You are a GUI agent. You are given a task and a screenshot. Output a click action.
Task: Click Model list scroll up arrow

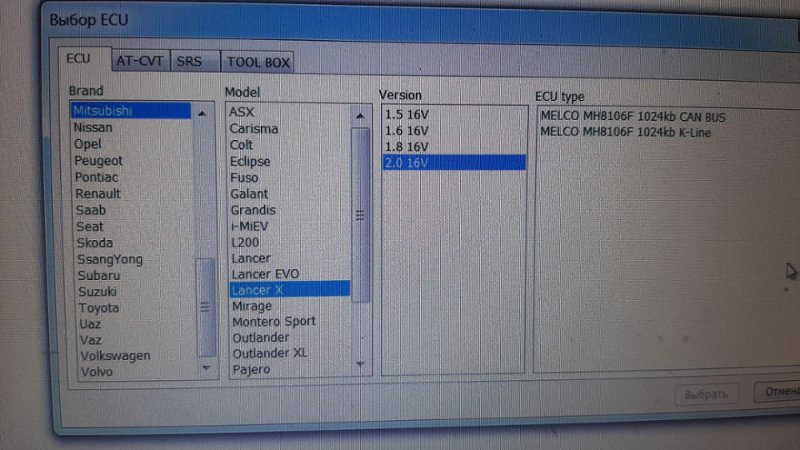360,116
